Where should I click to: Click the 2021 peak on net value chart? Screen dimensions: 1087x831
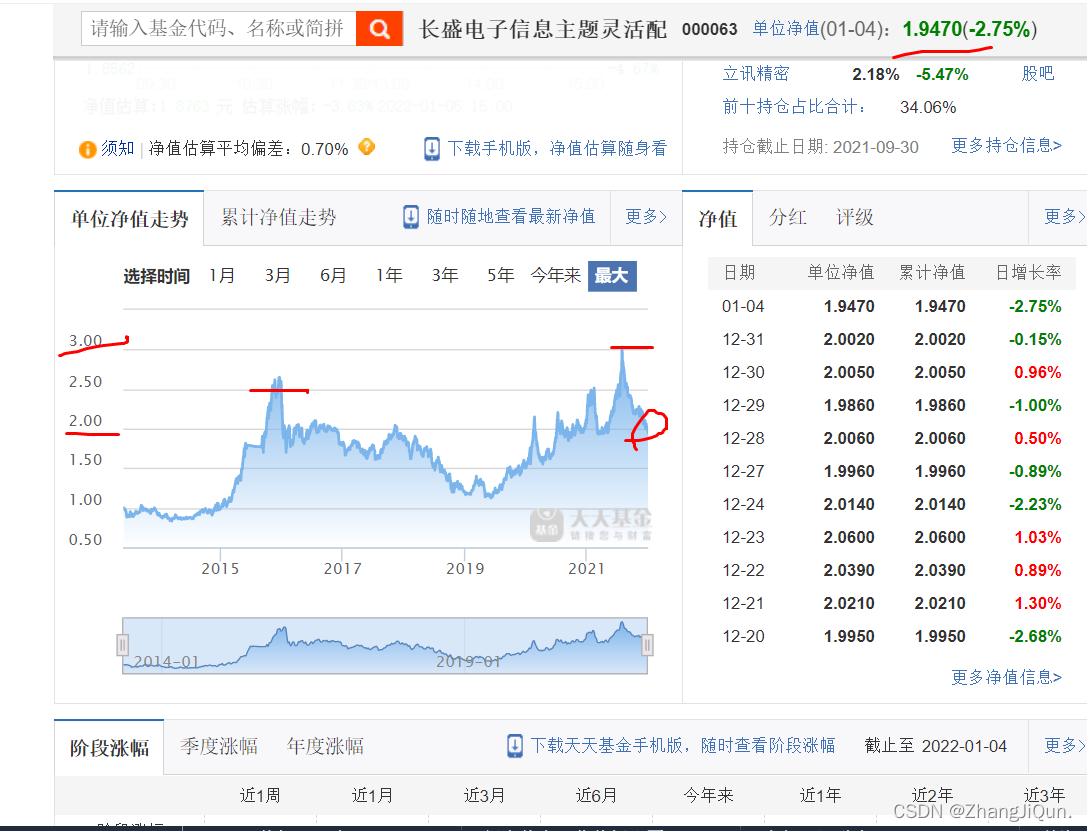click(x=622, y=350)
